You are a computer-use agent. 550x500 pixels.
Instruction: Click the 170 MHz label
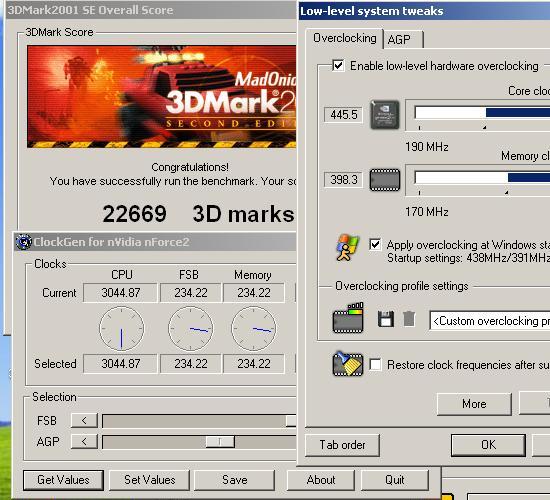pos(427,212)
